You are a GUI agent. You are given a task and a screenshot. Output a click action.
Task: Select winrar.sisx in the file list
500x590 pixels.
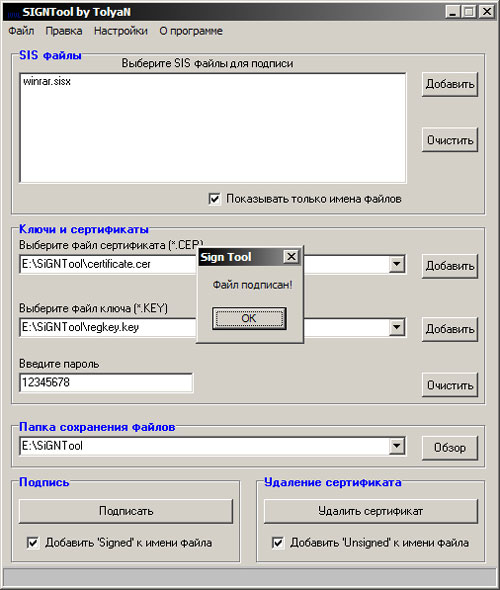[47, 81]
